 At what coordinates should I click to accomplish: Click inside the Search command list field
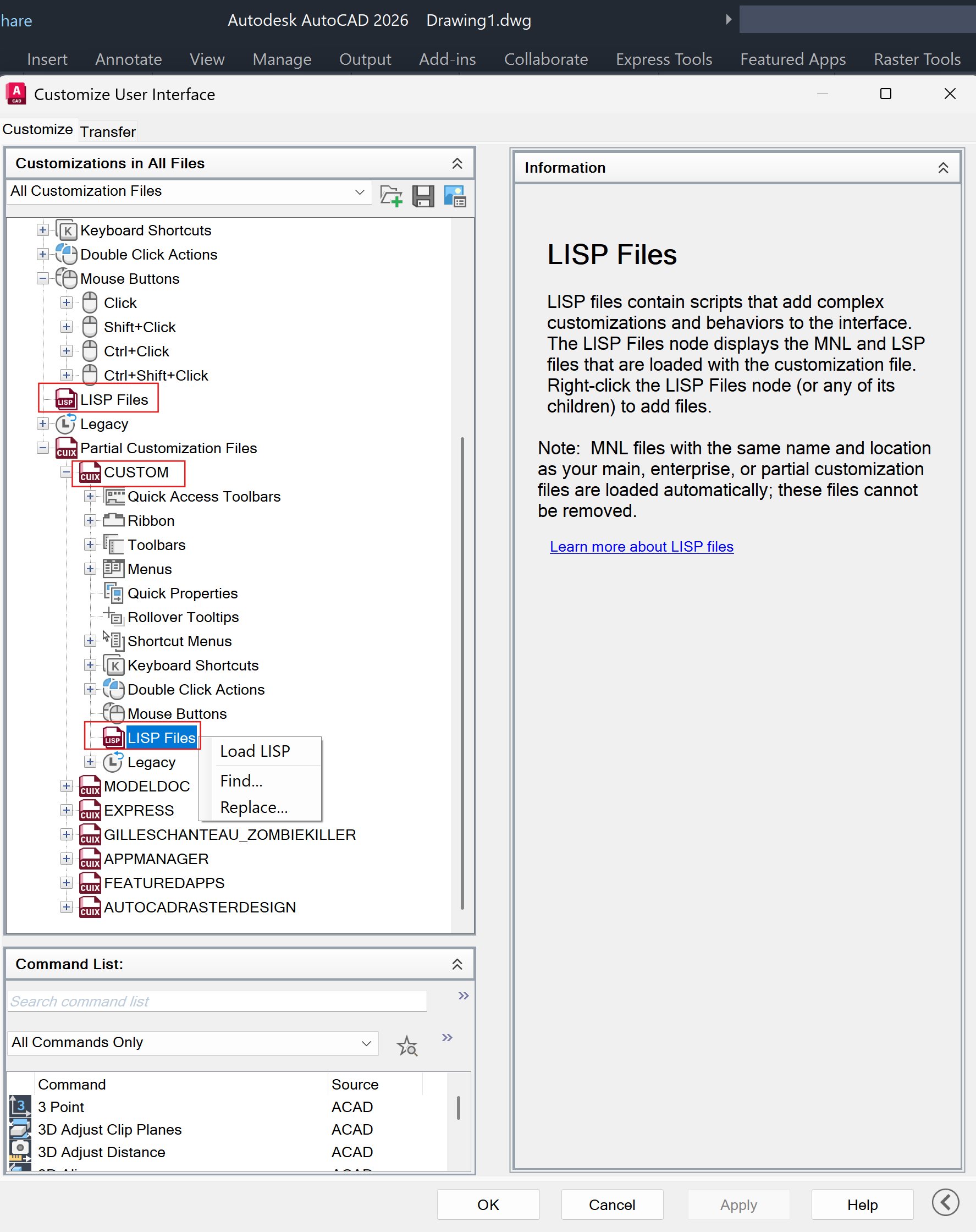pyautogui.click(x=217, y=1001)
